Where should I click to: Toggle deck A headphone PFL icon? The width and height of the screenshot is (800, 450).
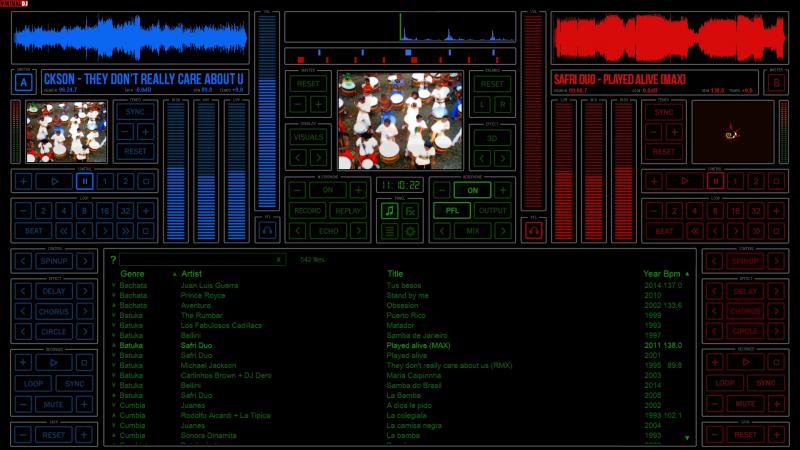click(x=267, y=231)
